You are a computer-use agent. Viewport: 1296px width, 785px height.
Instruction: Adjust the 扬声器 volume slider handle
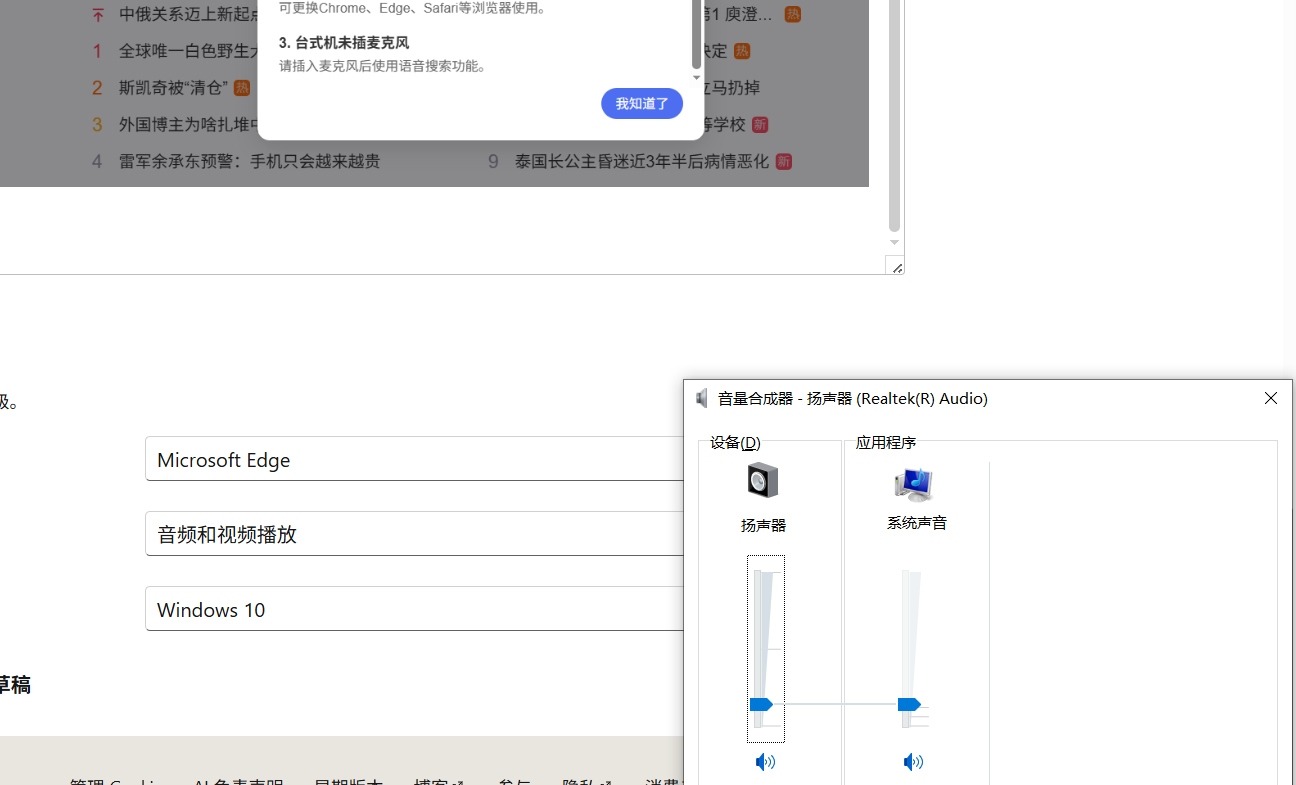761,704
